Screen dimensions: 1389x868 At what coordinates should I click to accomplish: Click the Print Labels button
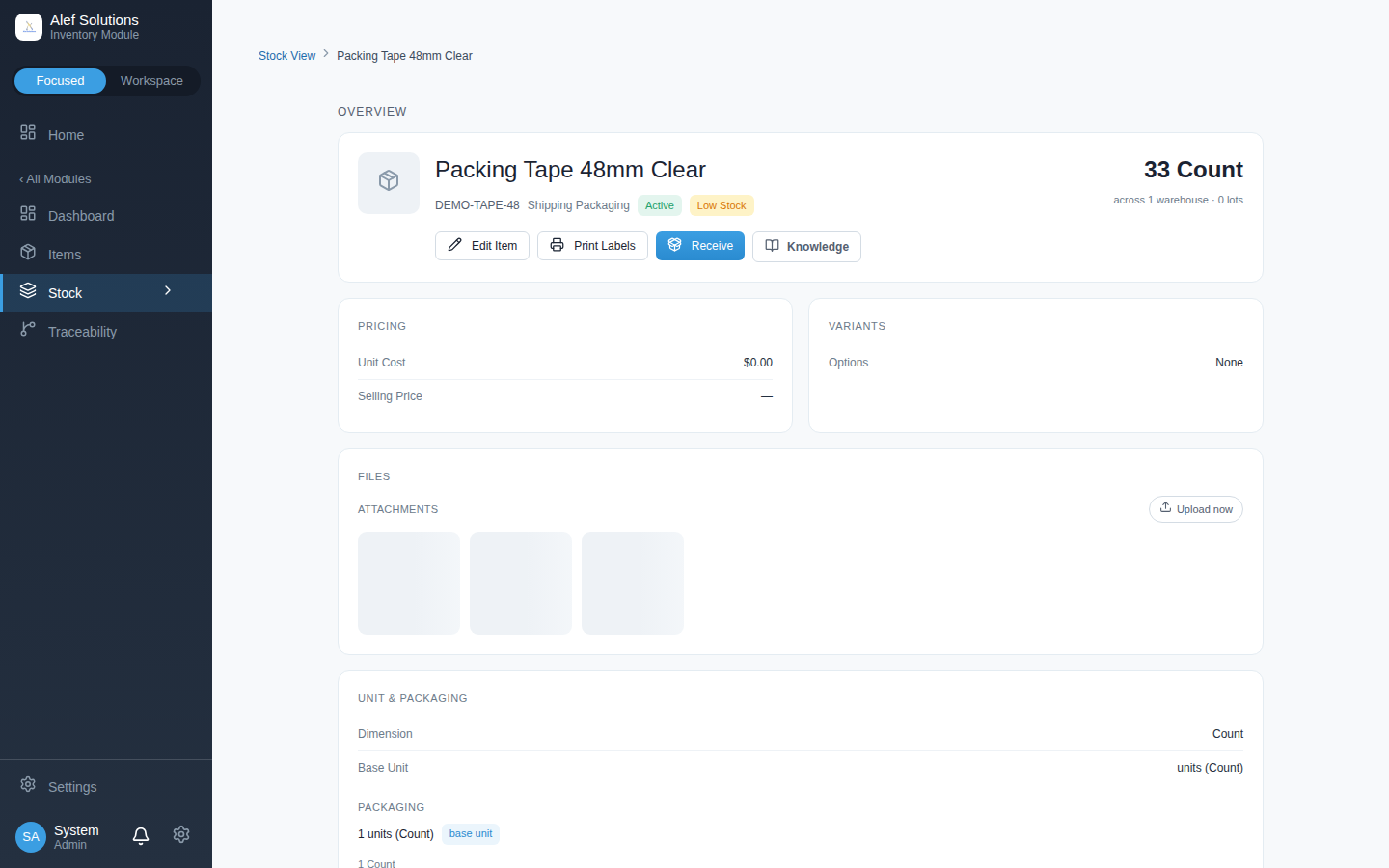(592, 246)
